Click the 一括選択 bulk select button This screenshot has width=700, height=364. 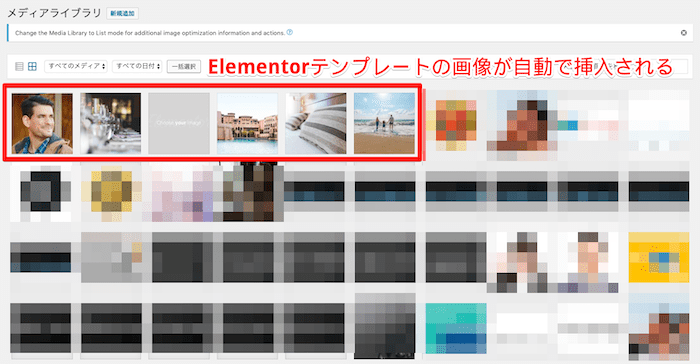[184, 67]
